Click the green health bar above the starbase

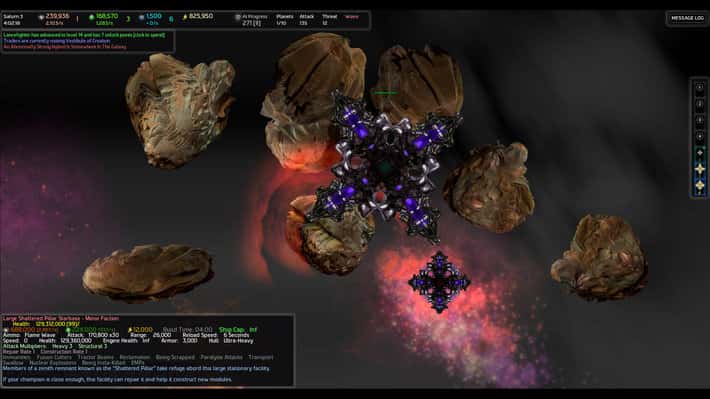(385, 93)
